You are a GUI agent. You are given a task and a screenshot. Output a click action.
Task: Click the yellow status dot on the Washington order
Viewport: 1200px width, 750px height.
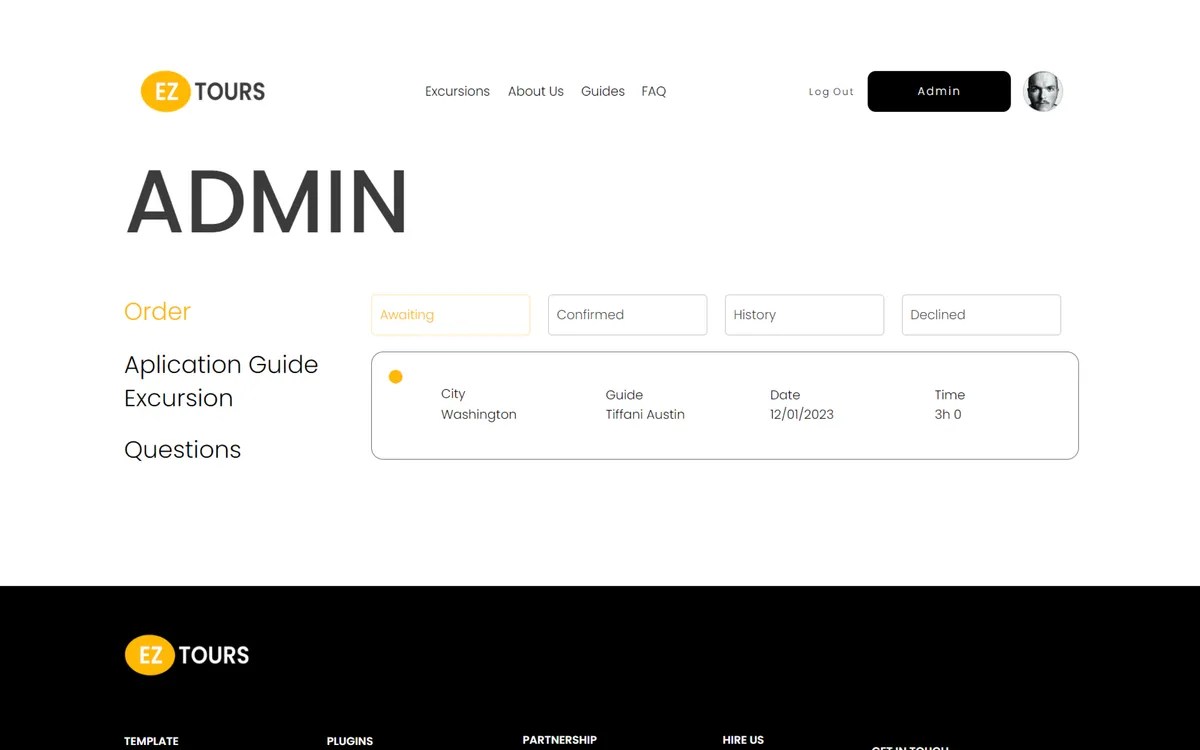pos(396,377)
